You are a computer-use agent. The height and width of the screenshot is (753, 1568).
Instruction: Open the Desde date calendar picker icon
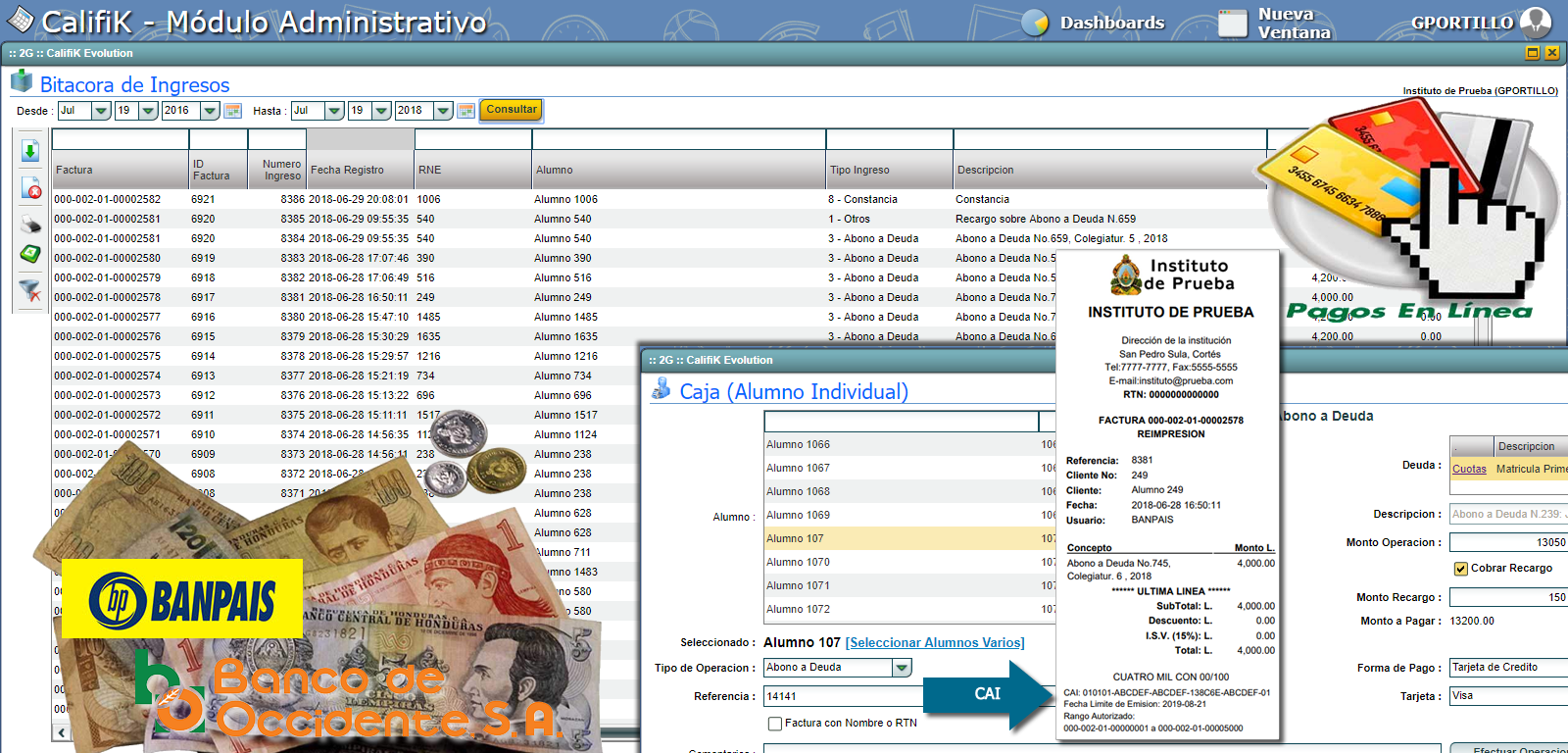[232, 111]
